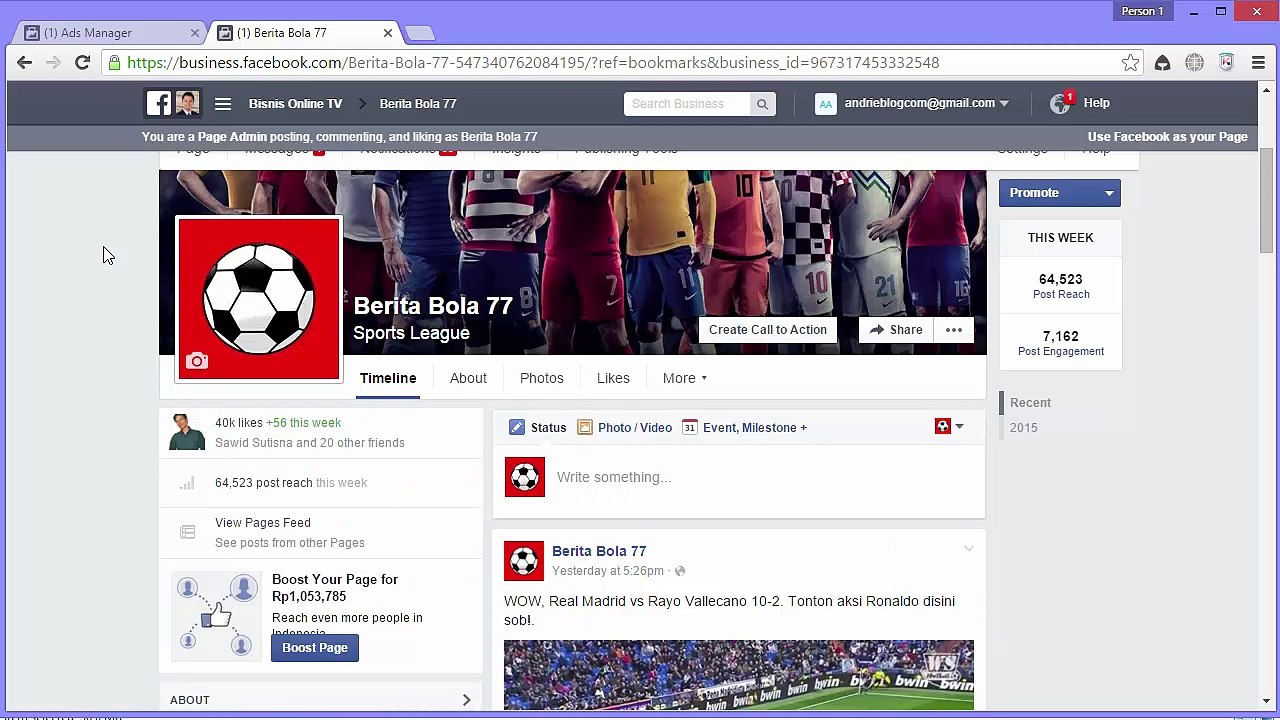Open notifications globe icon
Viewport: 1280px width, 720px height.
1060,103
